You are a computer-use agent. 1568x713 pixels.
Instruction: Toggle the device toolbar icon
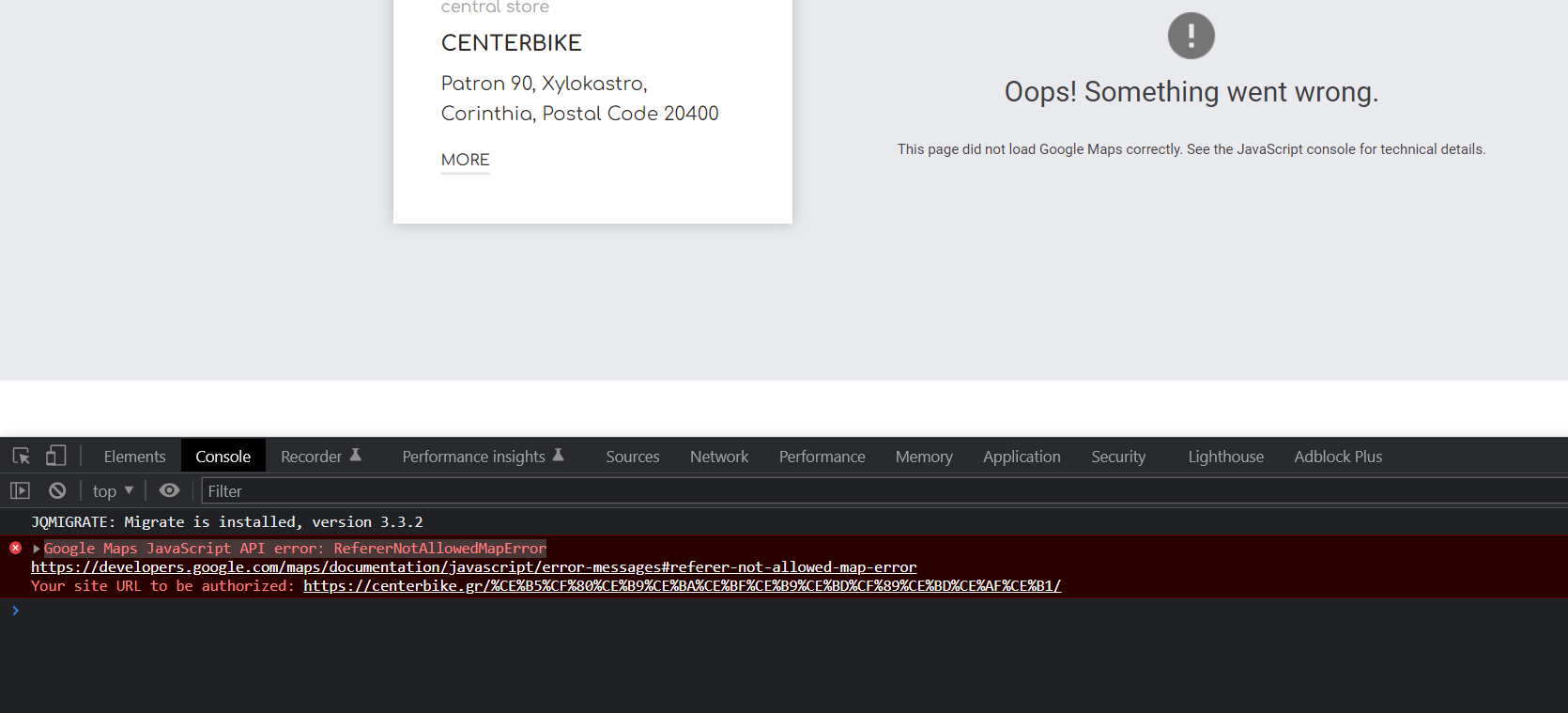tap(56, 456)
